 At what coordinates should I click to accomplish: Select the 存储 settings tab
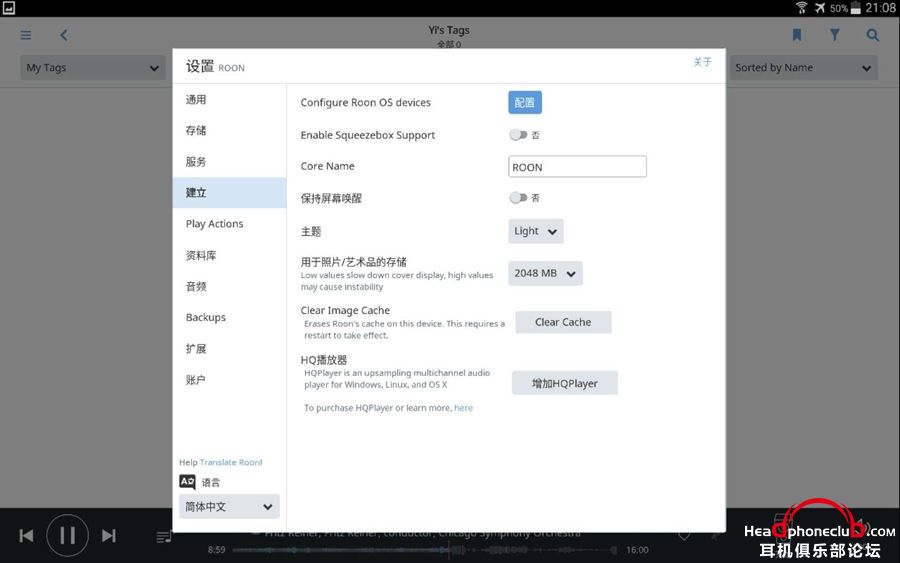(x=230, y=131)
